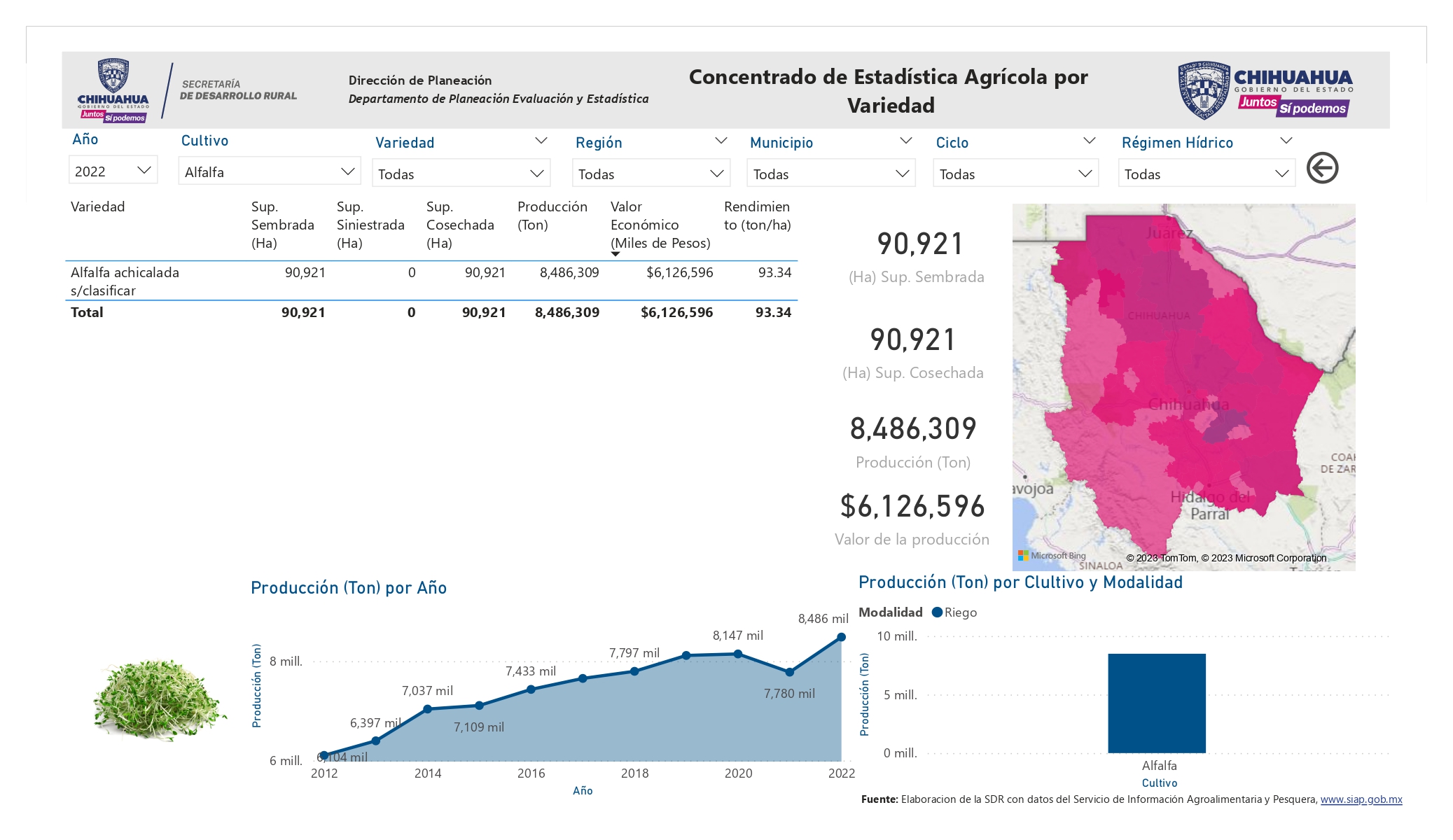Viewport: 1453px width, 840px height.
Task: Collapse the Ciclo slicer header chevron
Action: pos(1089,141)
